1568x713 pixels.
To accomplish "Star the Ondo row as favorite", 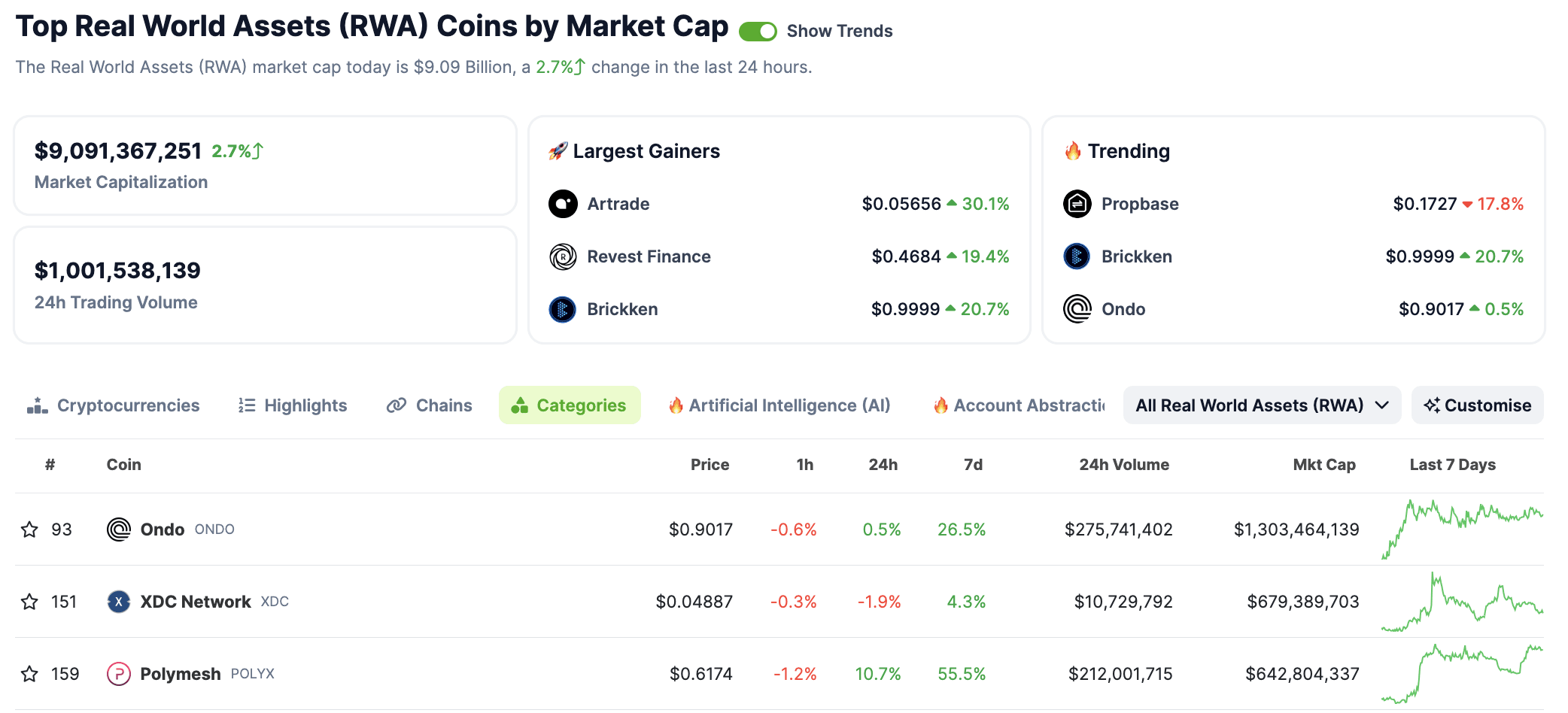I will pos(30,529).
